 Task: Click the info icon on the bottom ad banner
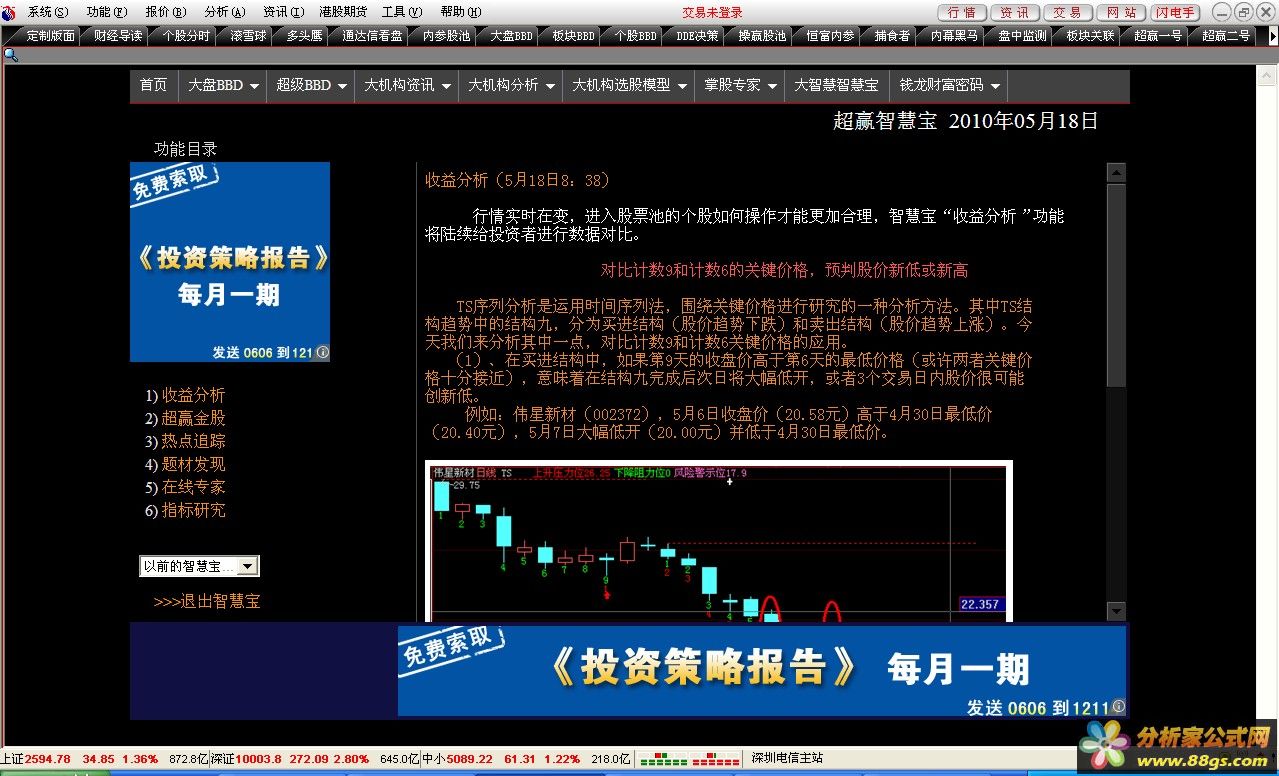point(1118,707)
